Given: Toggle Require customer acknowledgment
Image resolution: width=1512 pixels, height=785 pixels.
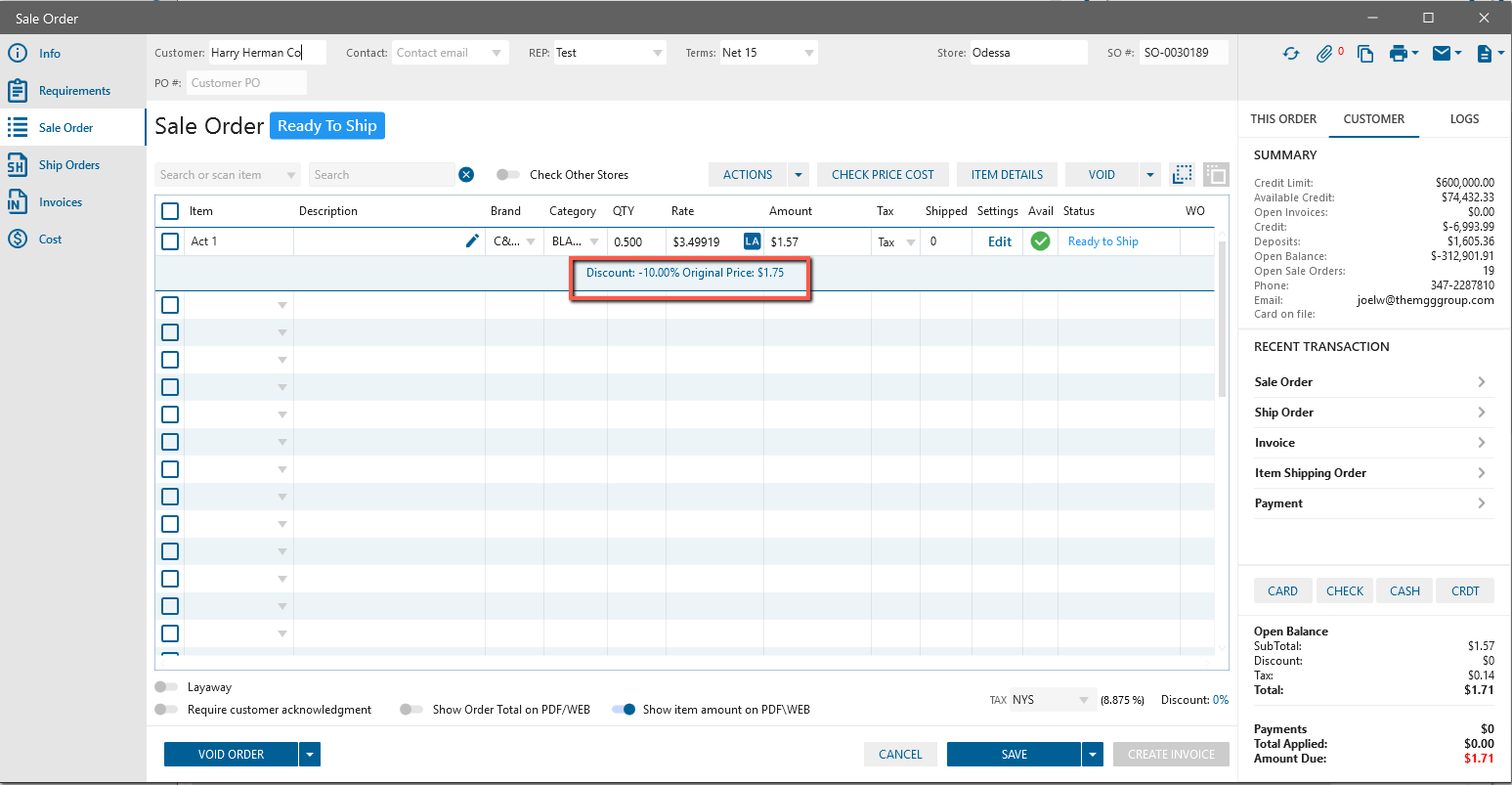Looking at the screenshot, I should pos(166,710).
